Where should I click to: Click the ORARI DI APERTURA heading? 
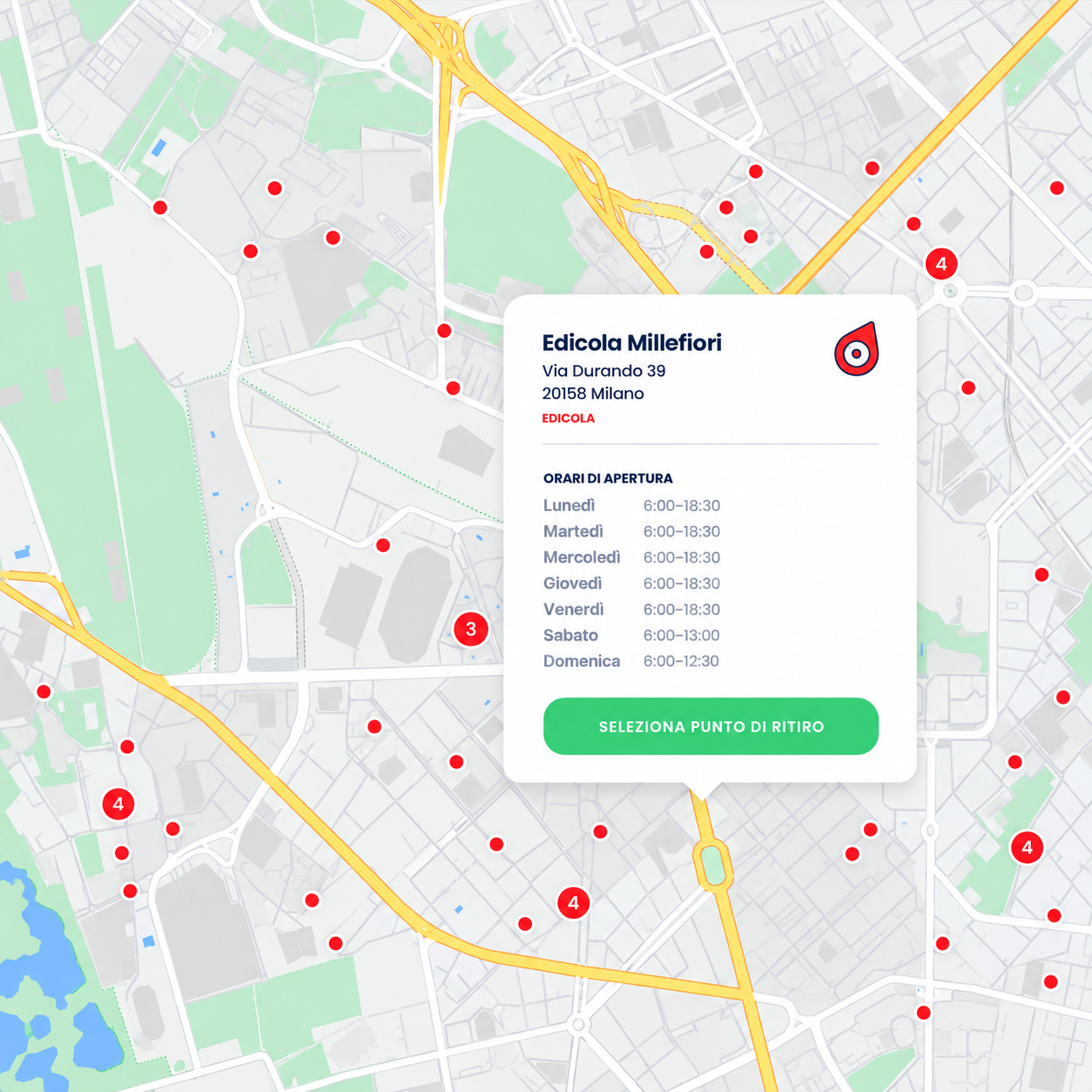(x=608, y=478)
